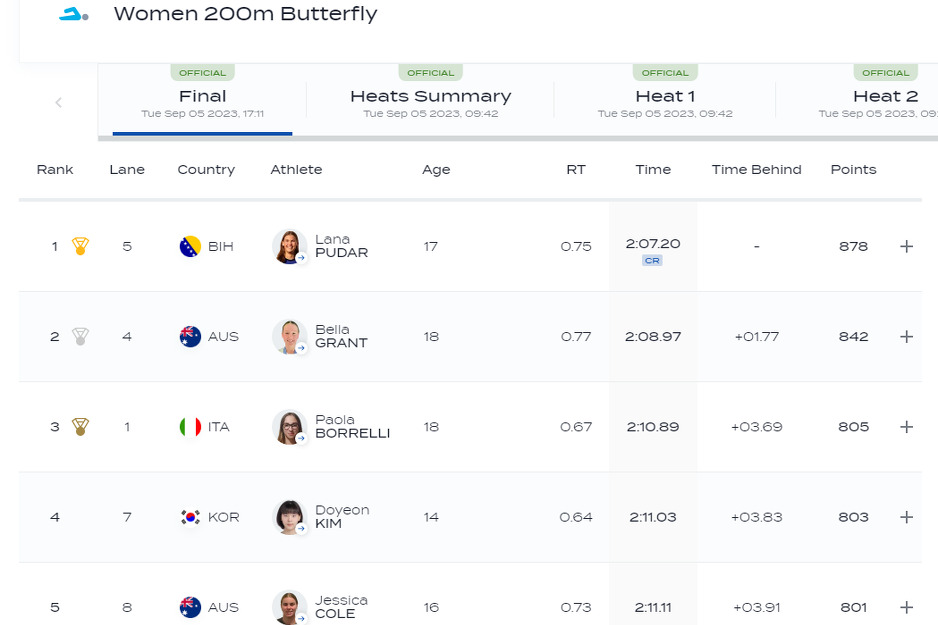This screenshot has height=625, width=938.
Task: Expand Lana Pudar's row details
Action: (906, 246)
